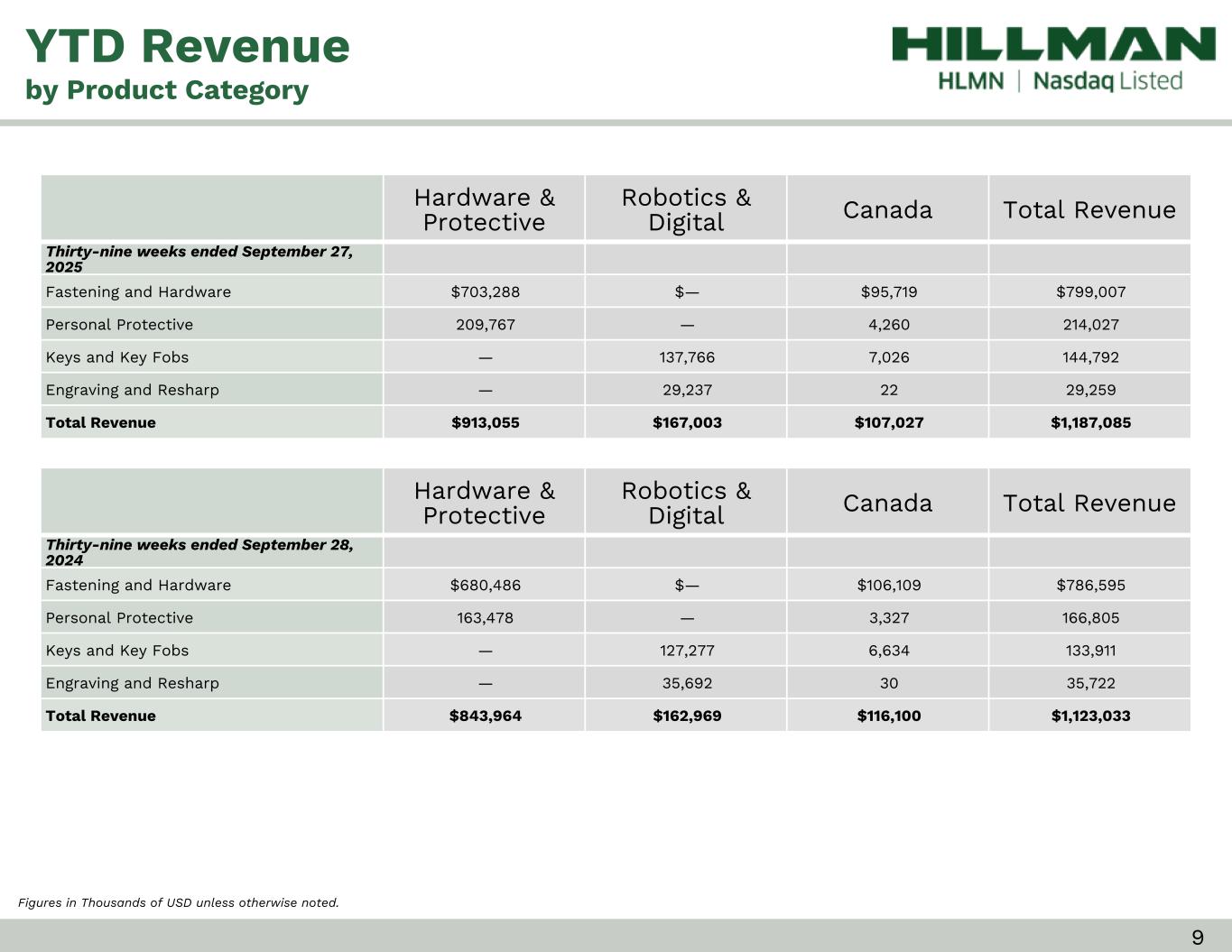Click the $167,003 Robotics & Digital total

coord(687,422)
